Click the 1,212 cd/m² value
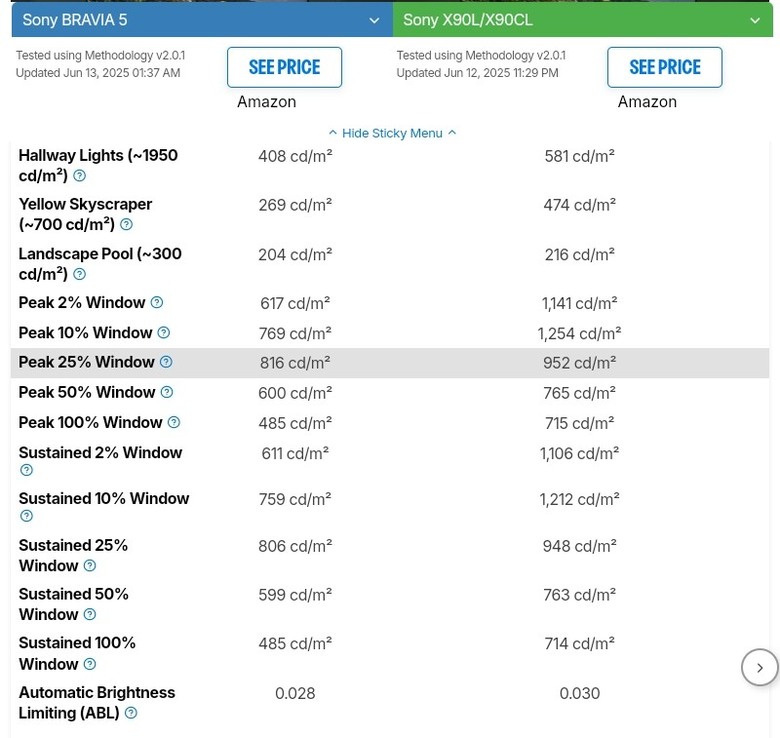 (x=580, y=499)
